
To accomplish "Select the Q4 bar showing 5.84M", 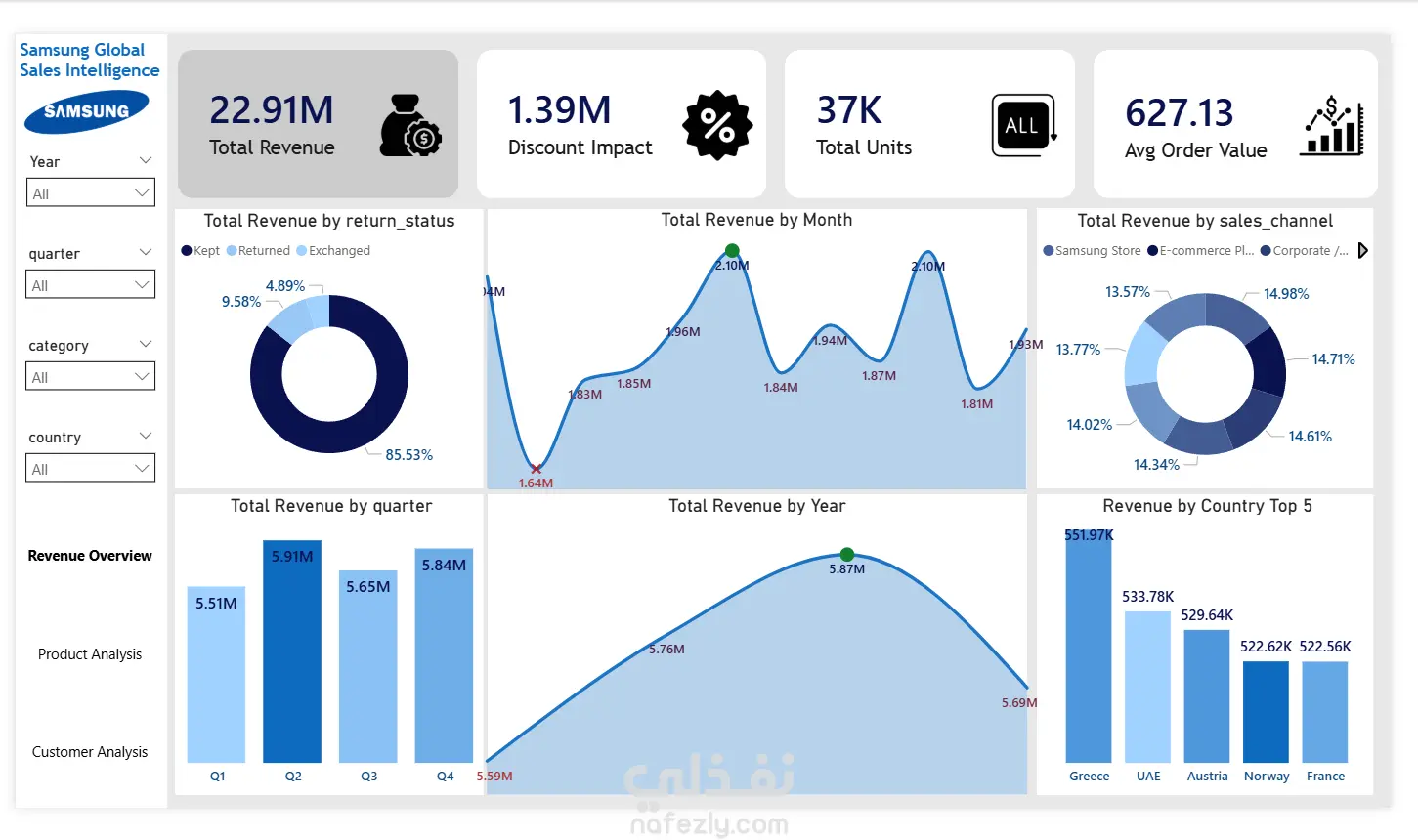I will [x=444, y=655].
